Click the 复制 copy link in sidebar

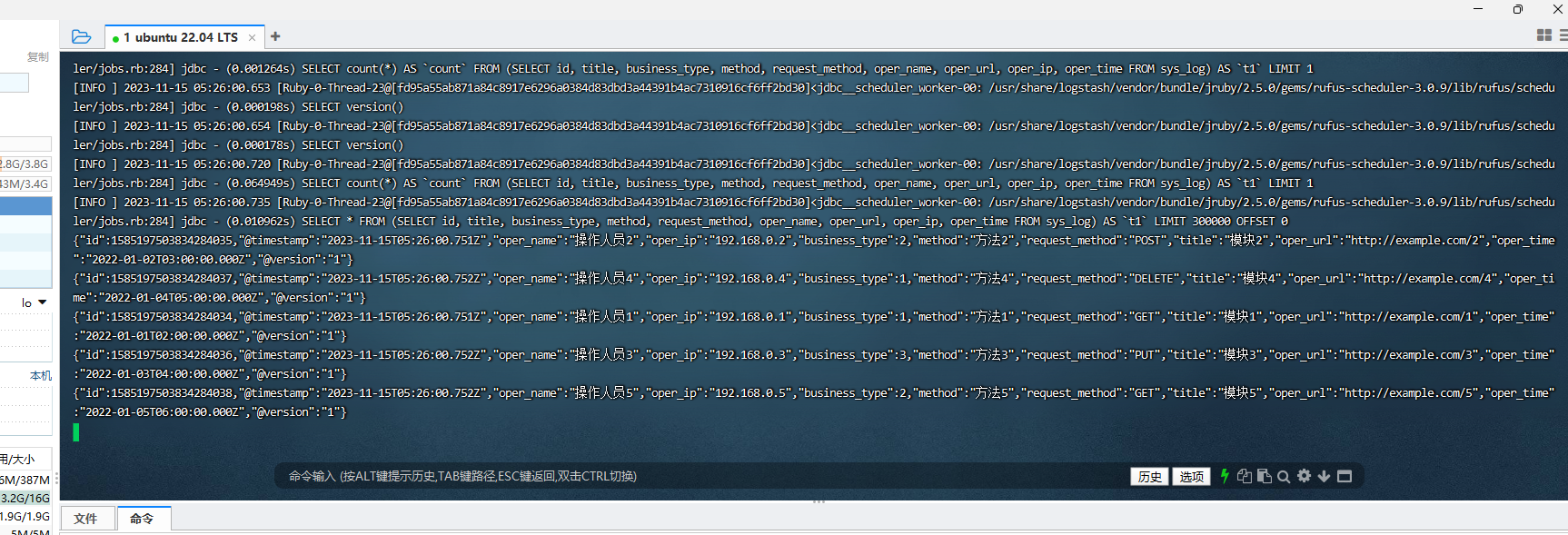coord(37,57)
